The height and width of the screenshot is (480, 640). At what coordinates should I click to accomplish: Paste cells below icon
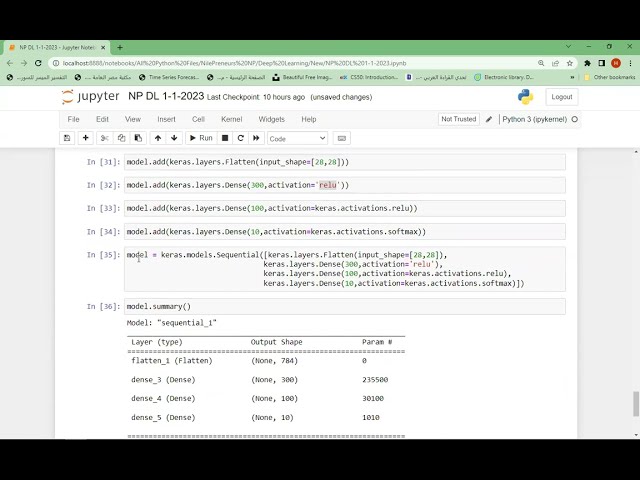(x=138, y=138)
